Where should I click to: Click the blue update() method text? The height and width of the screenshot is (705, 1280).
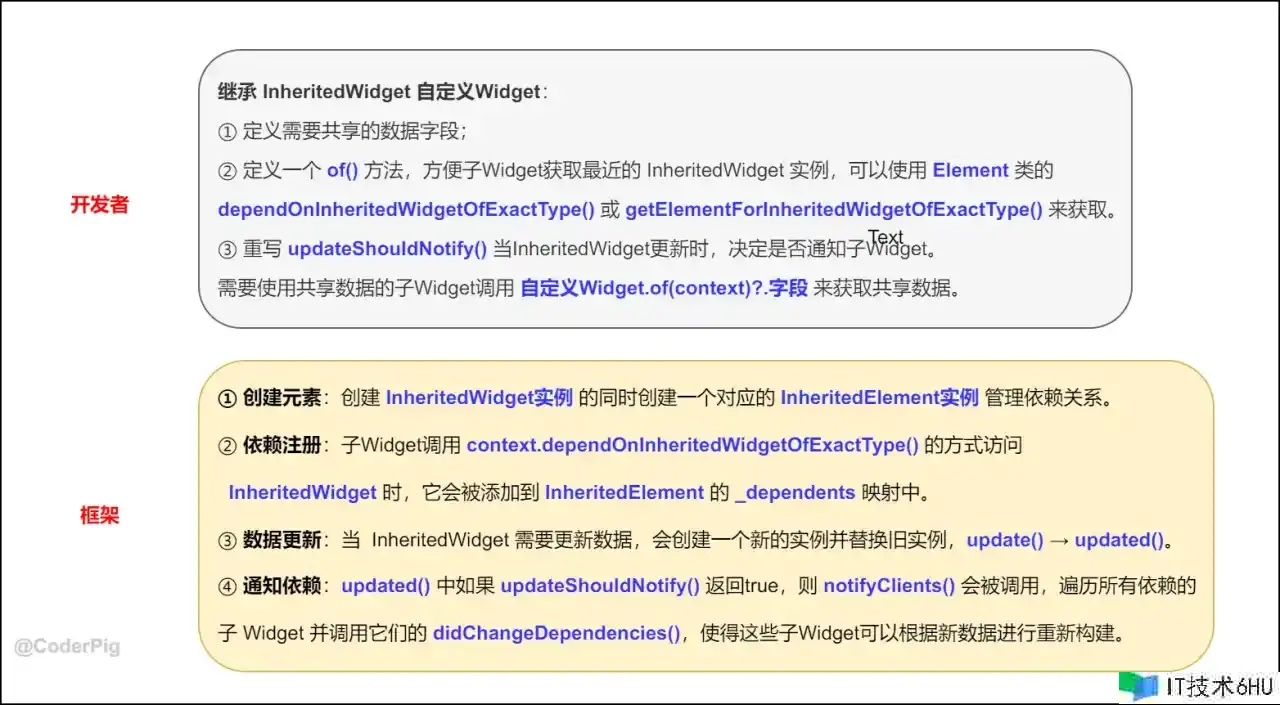[x=1005, y=540]
